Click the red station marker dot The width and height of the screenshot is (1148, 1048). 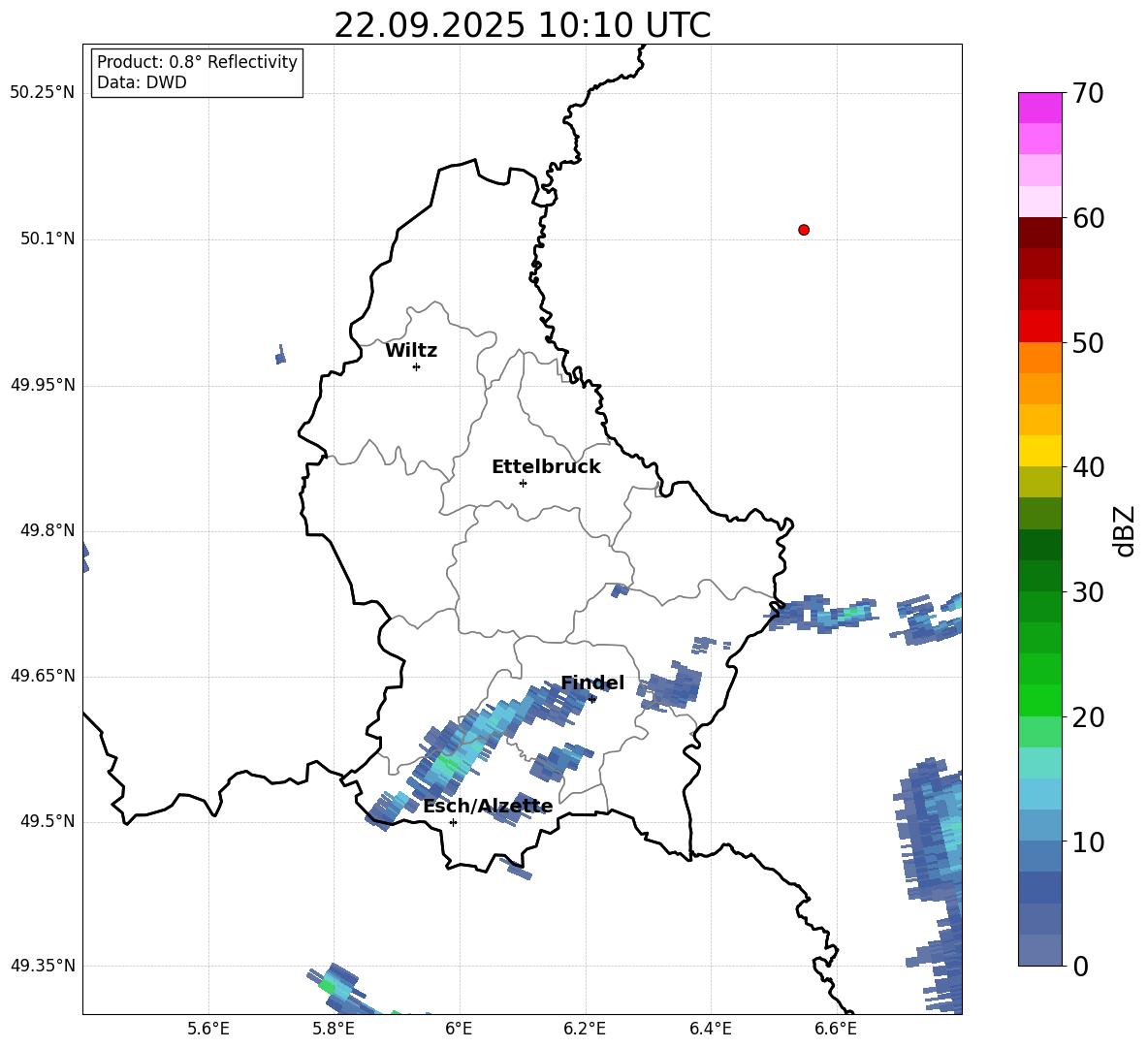coord(803,230)
